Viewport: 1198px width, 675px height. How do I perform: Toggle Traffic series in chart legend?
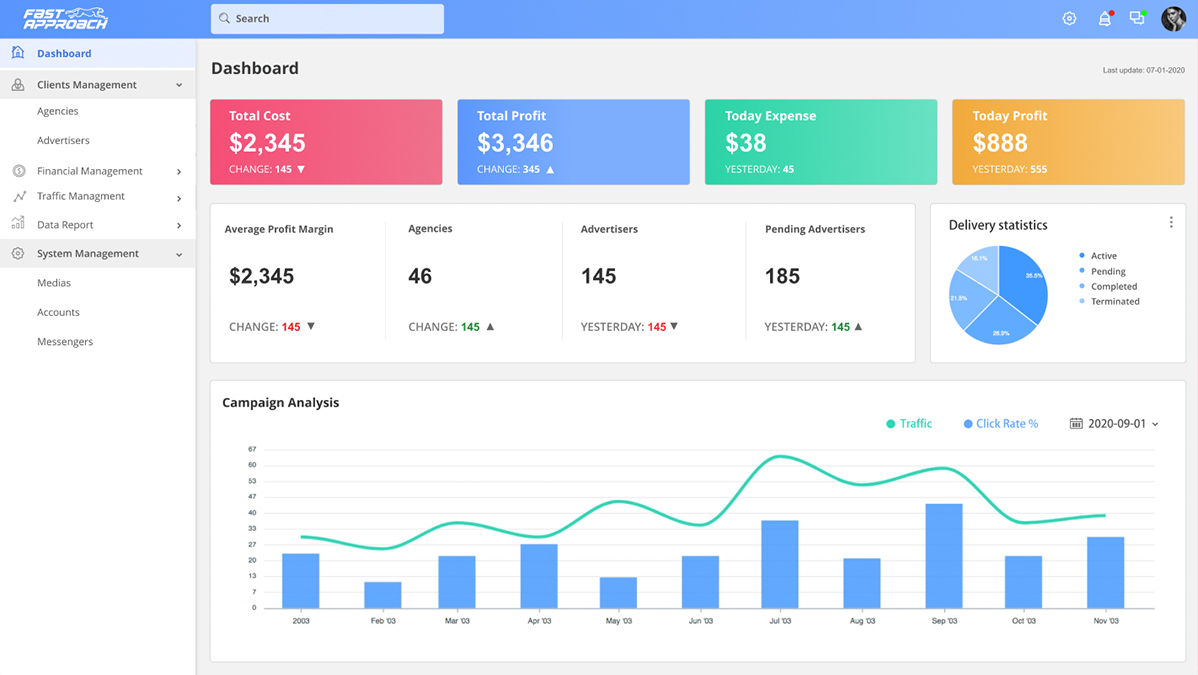pyautogui.click(x=909, y=424)
